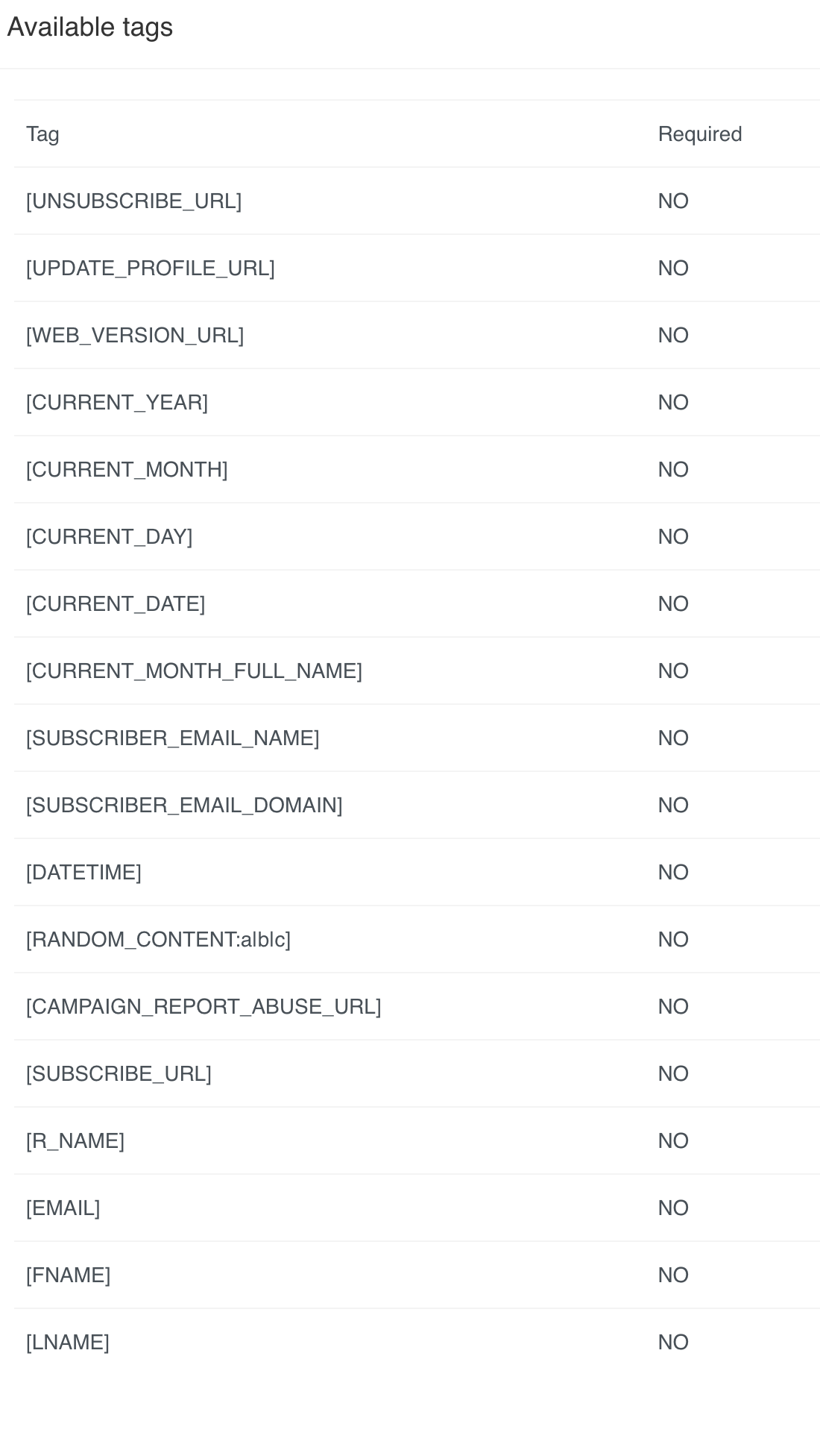The image size is (820, 1456).
Task: Click the [CURRENT_DATE] tag
Action: 116,604
